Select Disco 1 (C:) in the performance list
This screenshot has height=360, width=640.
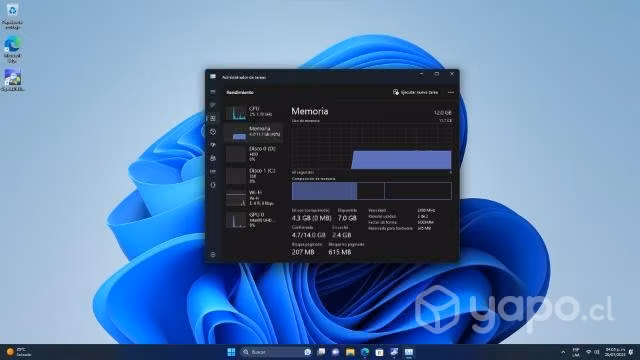pos(253,176)
